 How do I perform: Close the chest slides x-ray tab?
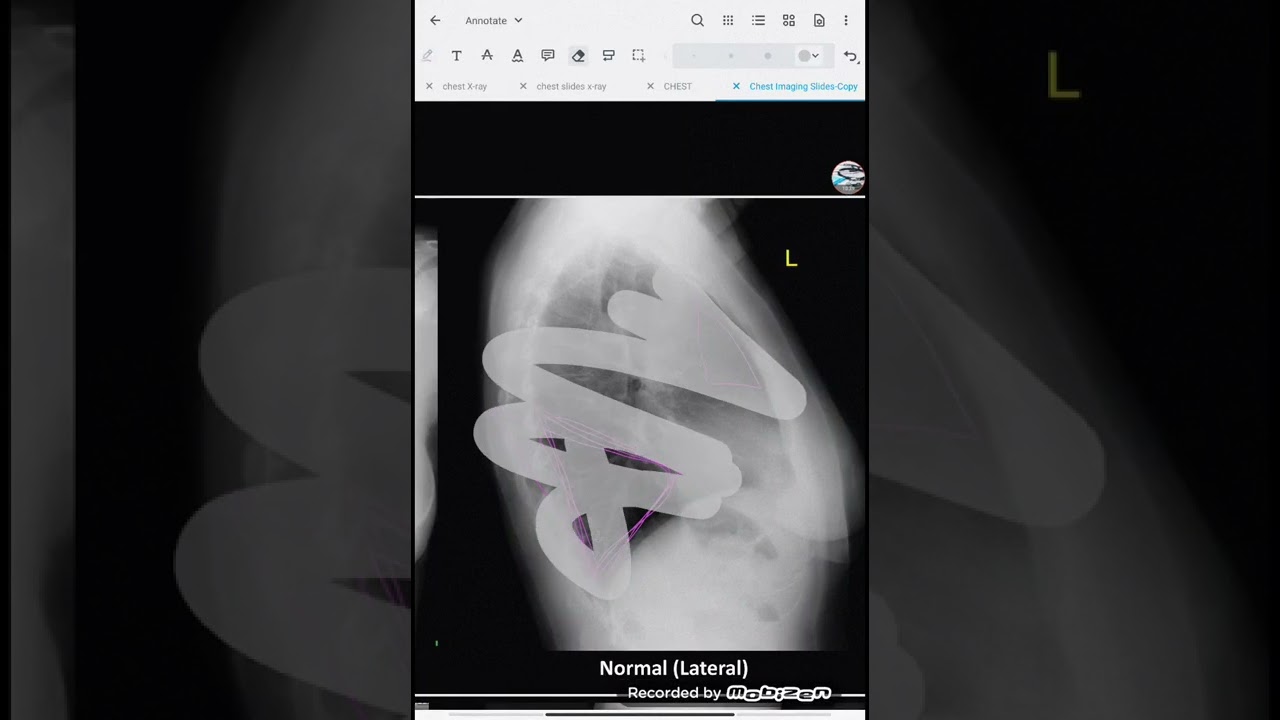523,86
